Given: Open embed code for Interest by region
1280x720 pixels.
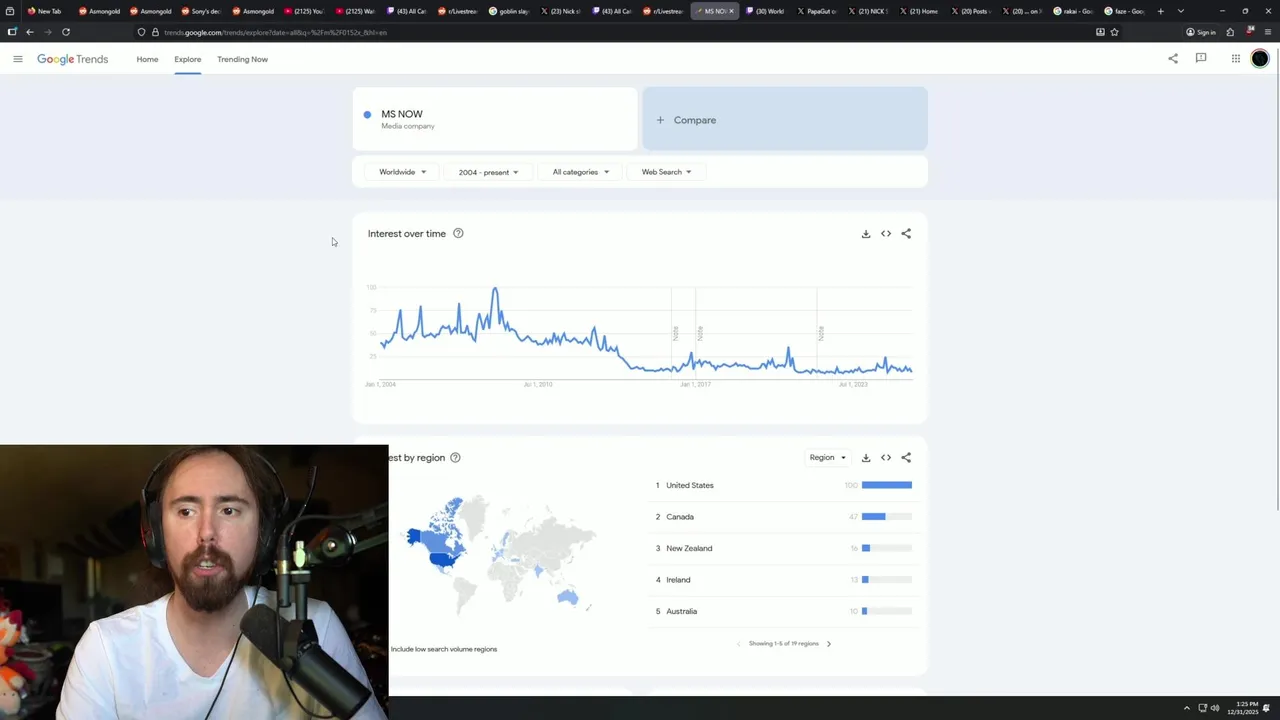Looking at the screenshot, I should point(886,458).
